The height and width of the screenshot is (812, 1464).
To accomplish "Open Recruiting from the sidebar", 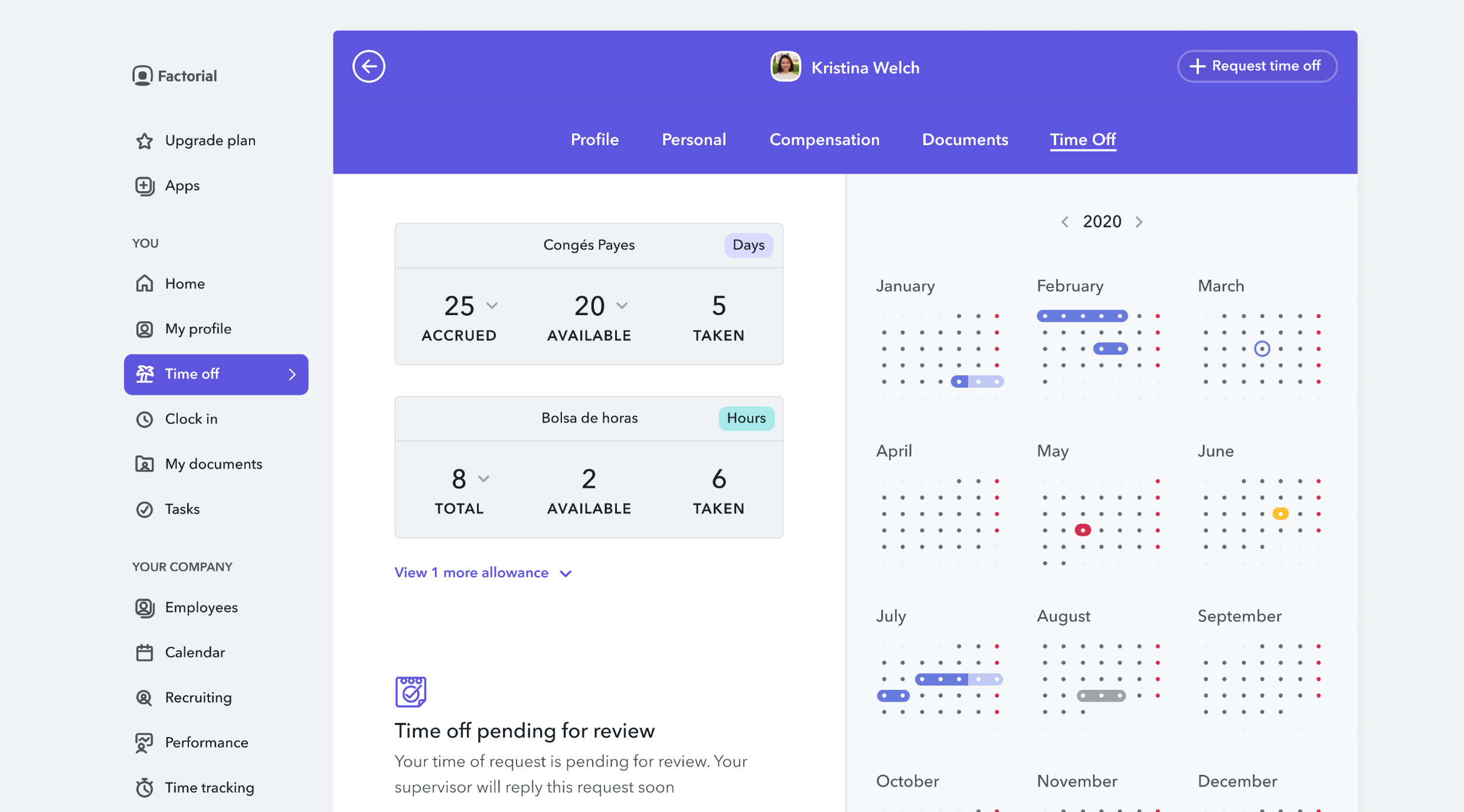I will 198,698.
